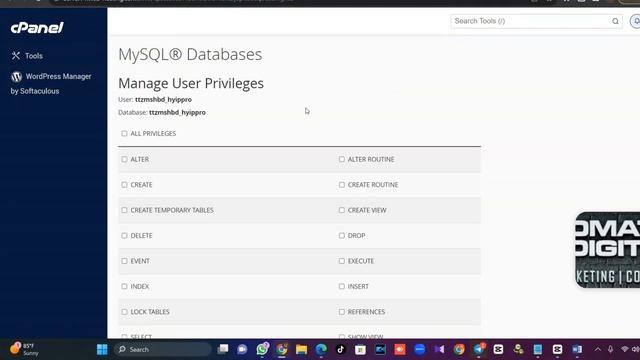Open Microsoft Word from the taskbar
This screenshot has height=360, width=640.
[x=577, y=349]
